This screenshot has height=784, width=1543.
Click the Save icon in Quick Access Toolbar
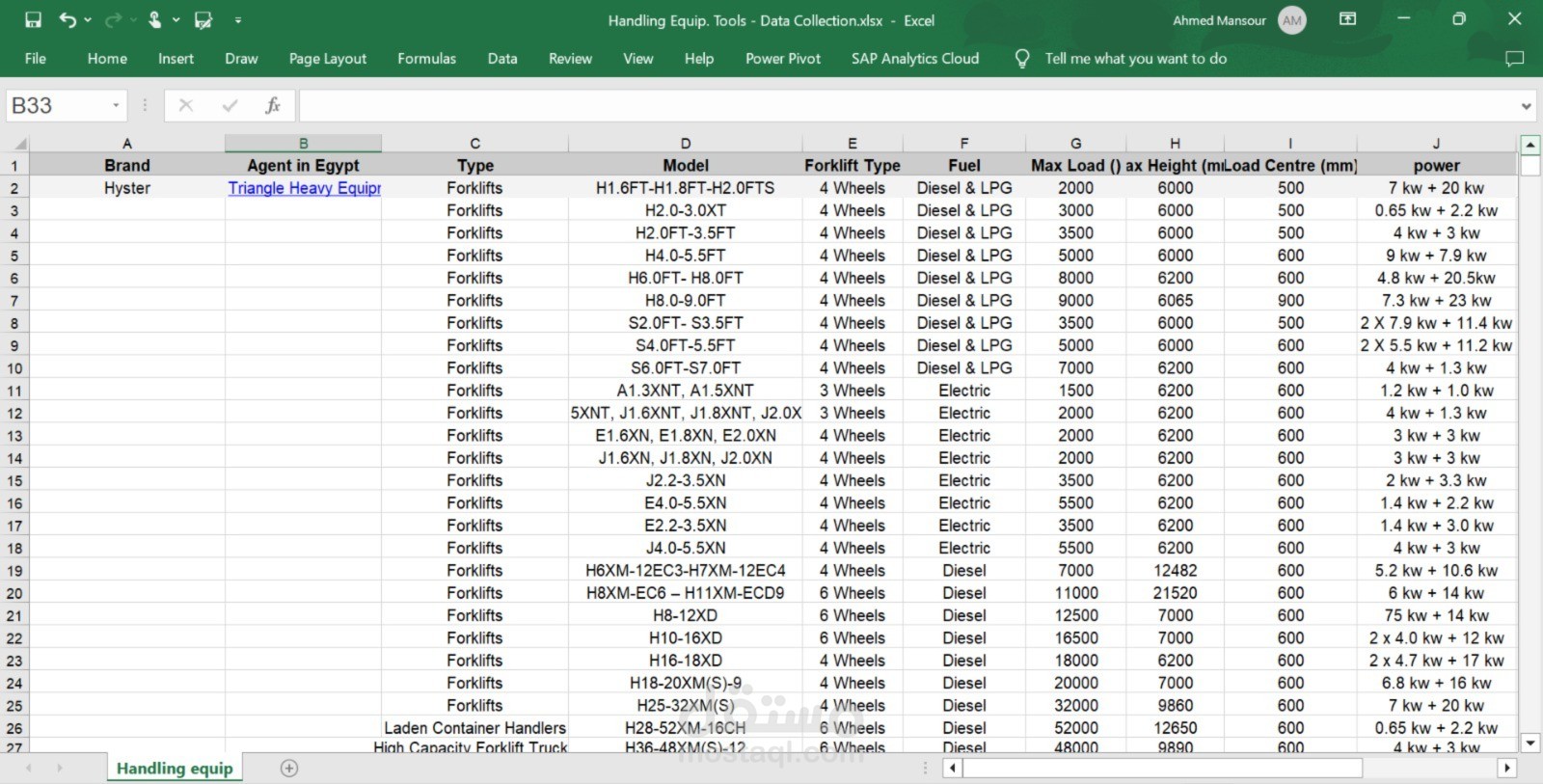[x=33, y=19]
